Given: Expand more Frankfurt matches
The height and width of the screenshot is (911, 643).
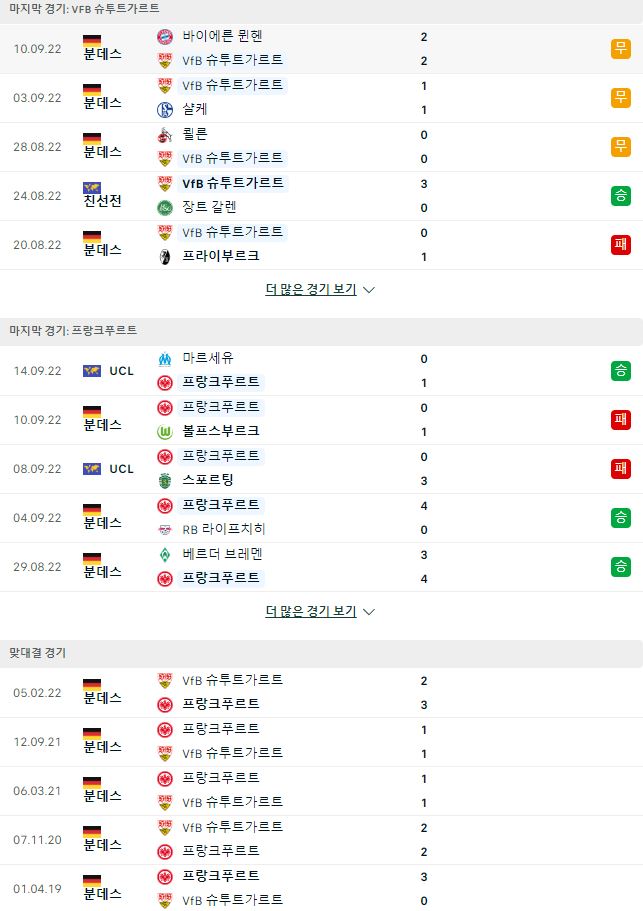Looking at the screenshot, I should (311, 611).
